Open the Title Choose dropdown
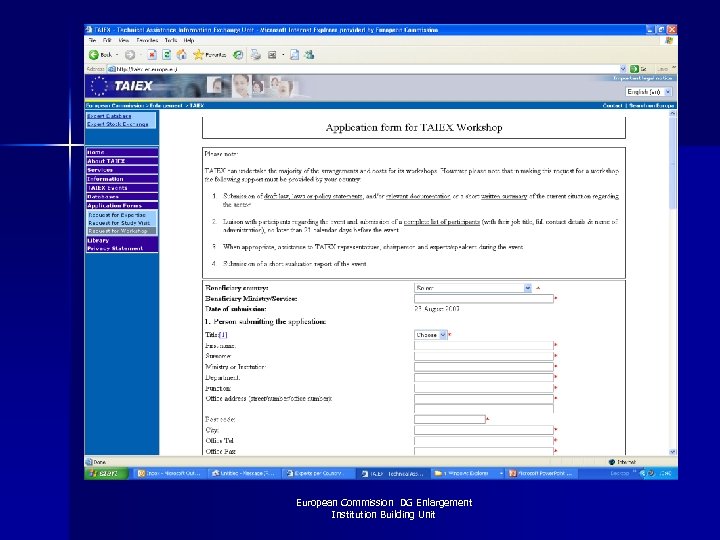720x540 pixels. pos(430,335)
